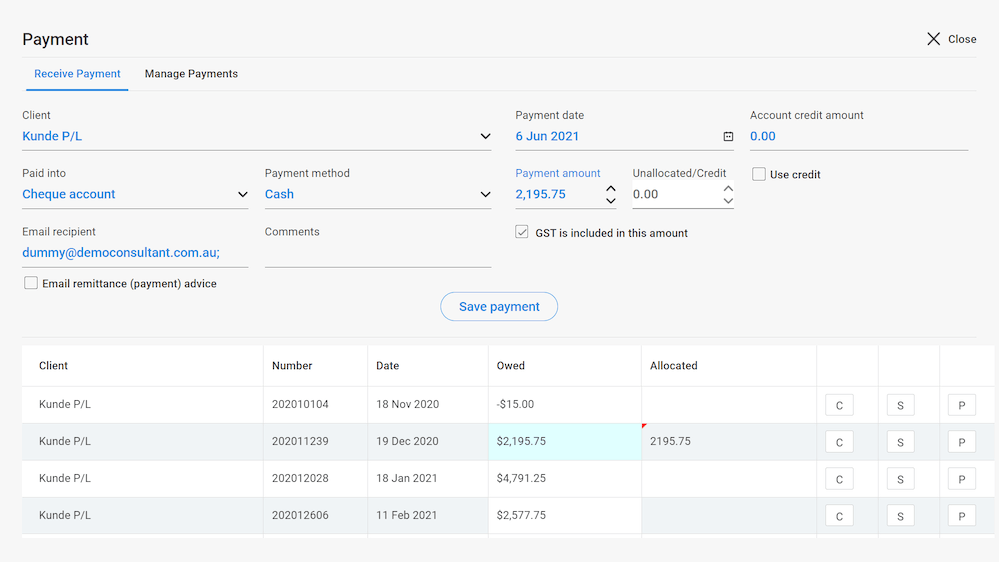This screenshot has height=562, width=999.
Task: Click the date 19 Dec 2020
Action: 407,441
